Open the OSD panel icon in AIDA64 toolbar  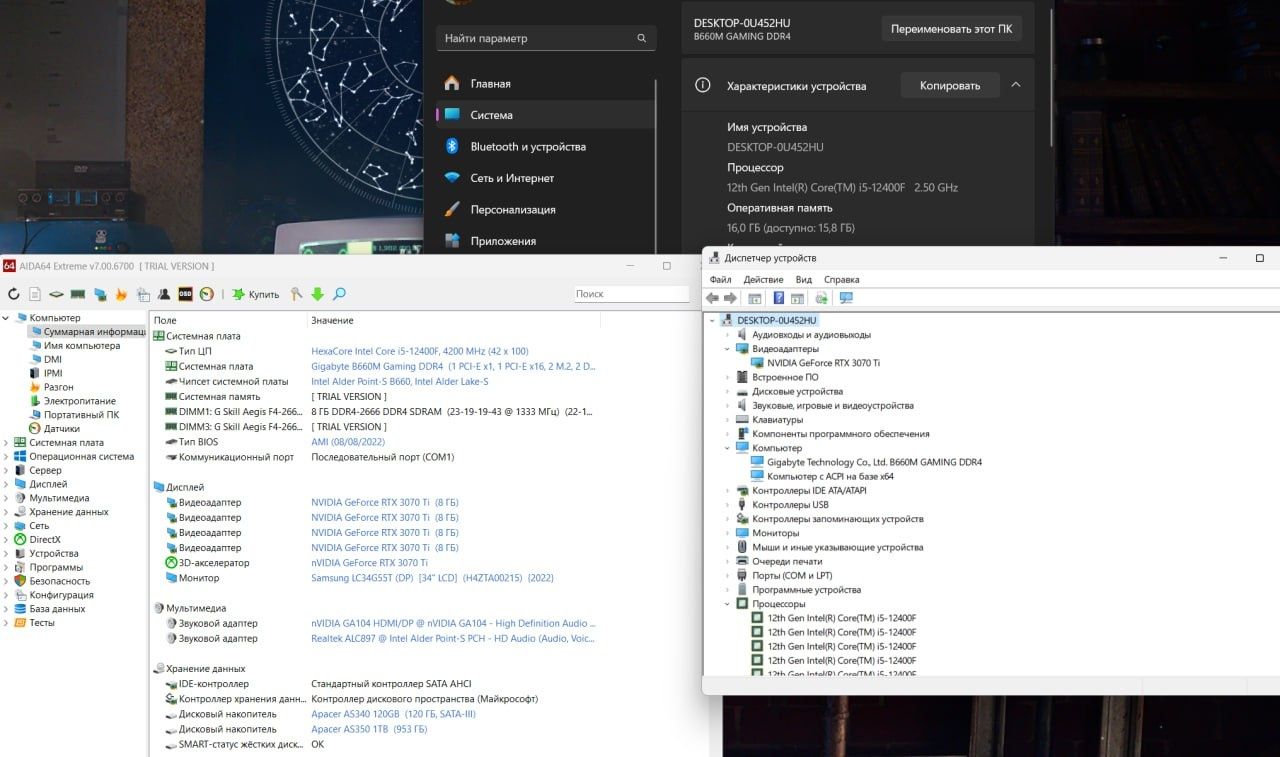(x=185, y=294)
